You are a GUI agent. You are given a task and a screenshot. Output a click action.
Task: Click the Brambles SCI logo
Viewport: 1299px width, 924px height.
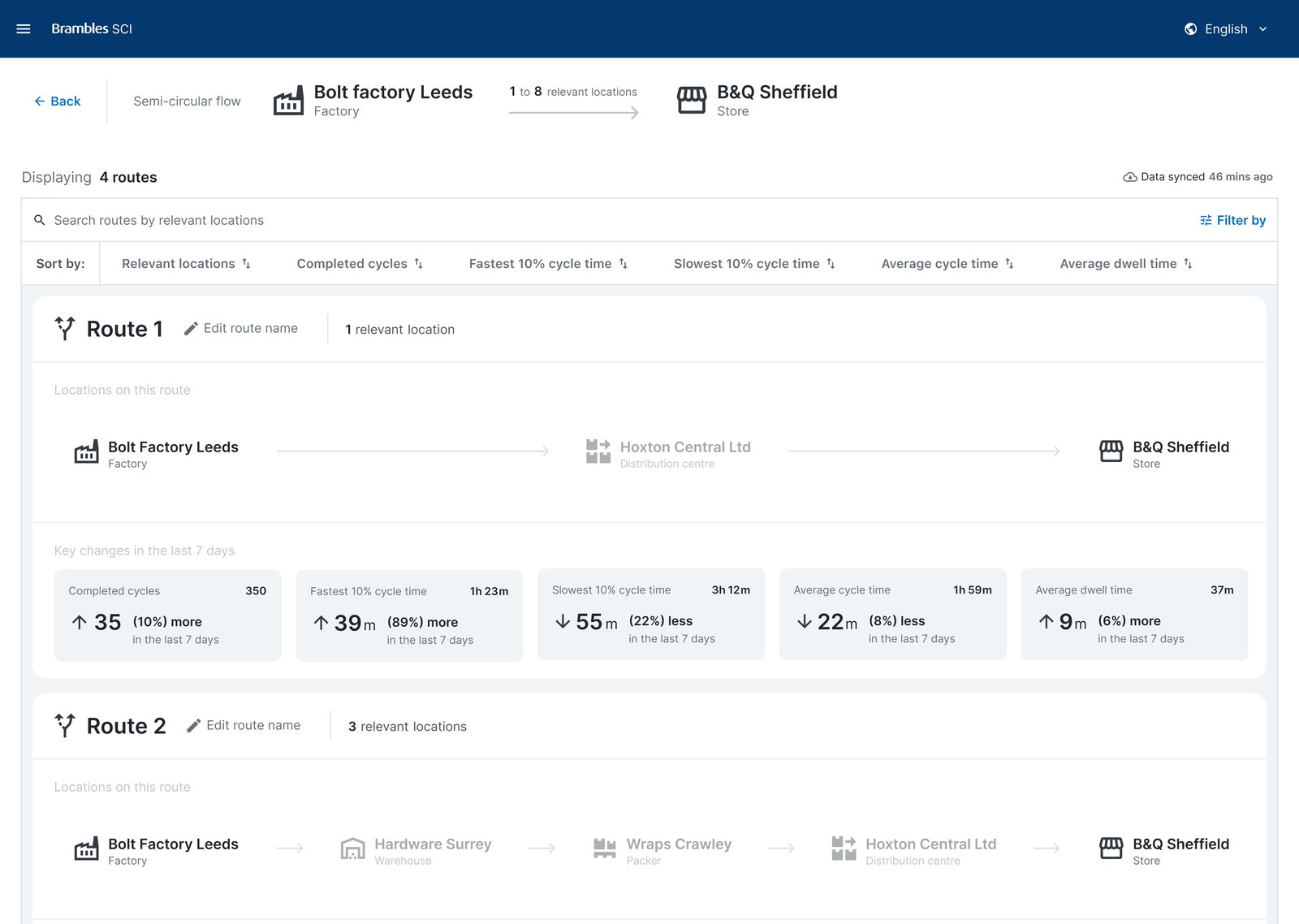92,28
